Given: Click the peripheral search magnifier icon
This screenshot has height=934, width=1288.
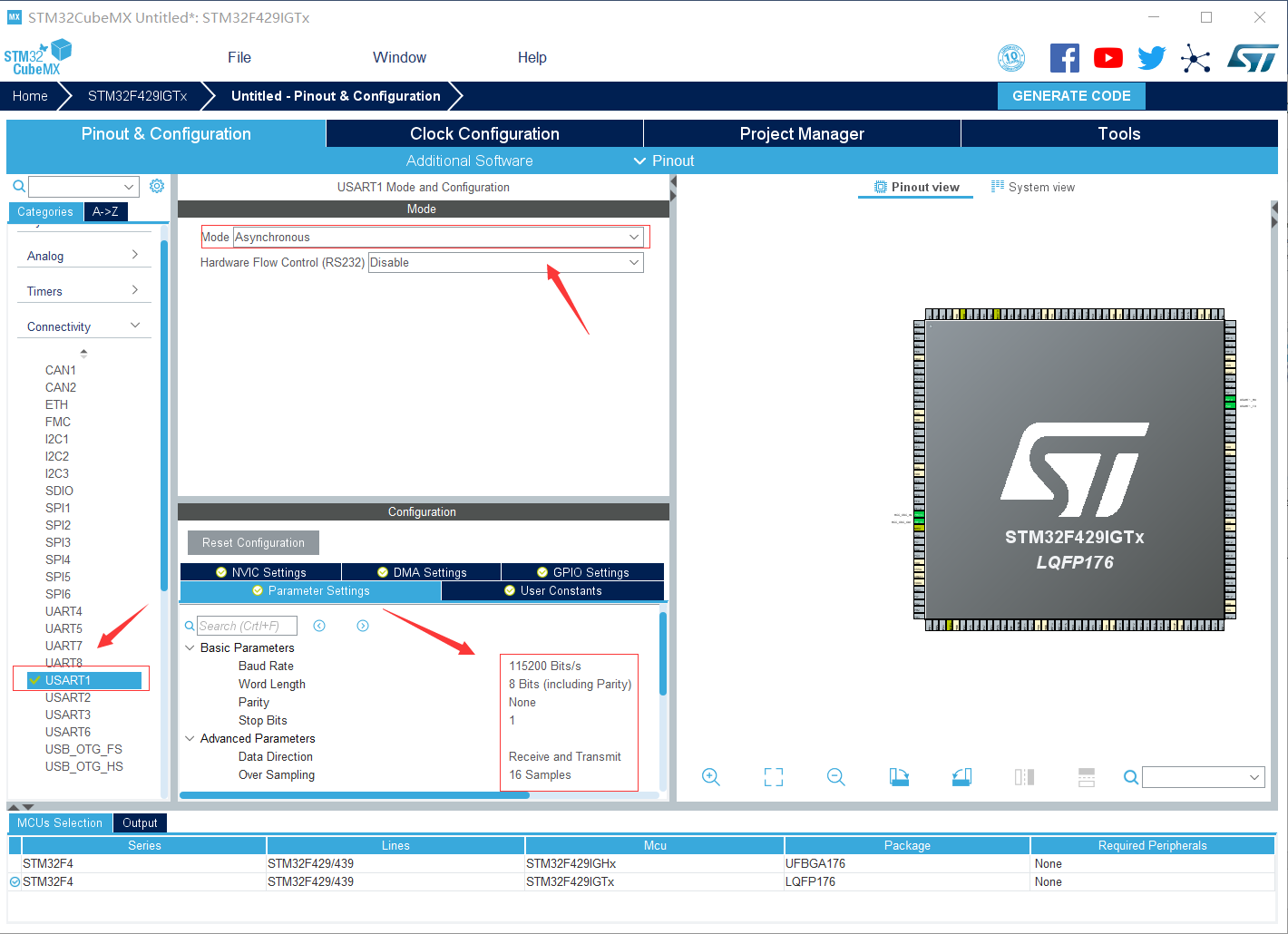Looking at the screenshot, I should coord(19,187).
